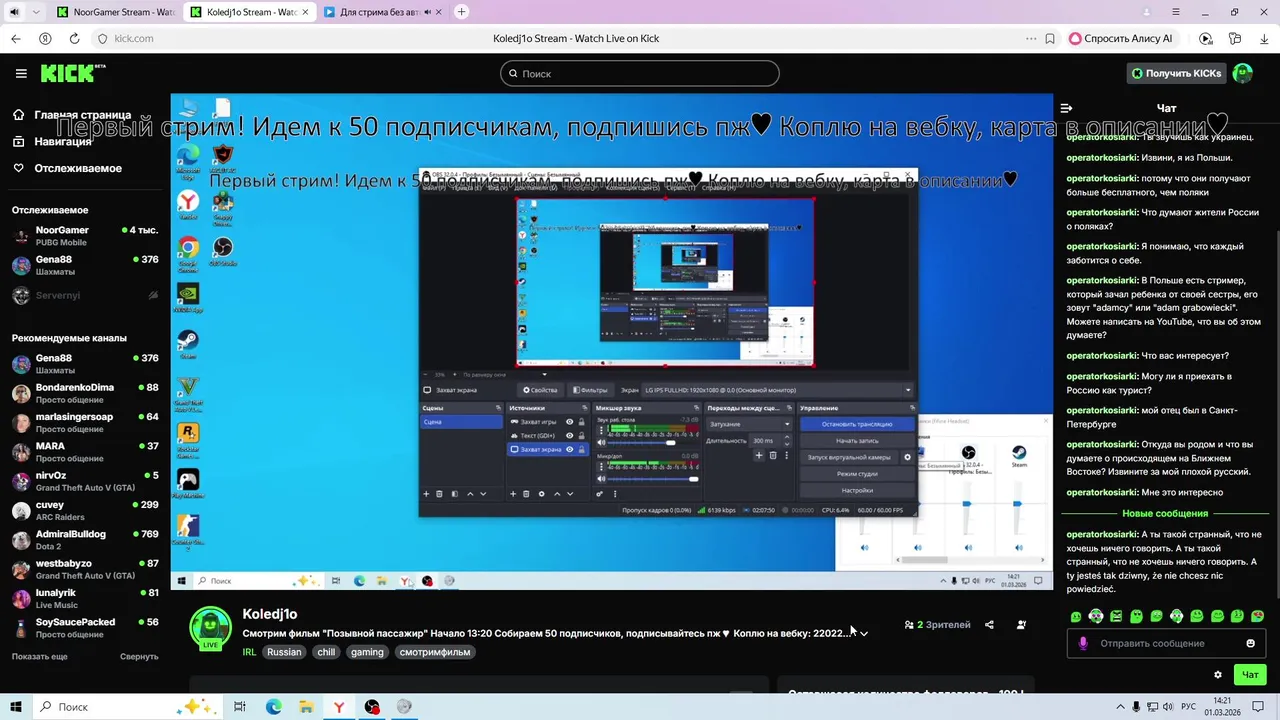The image size is (1280, 720).
Task: Show more recommended channels
Action: [x=40, y=656]
